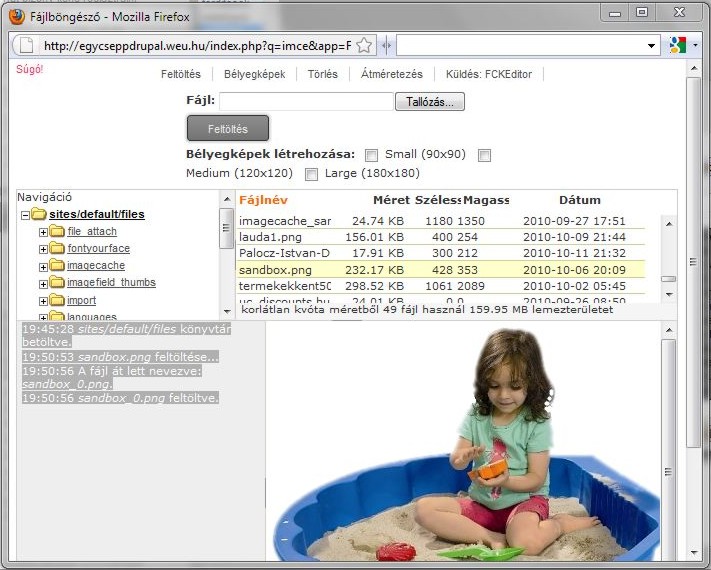
Task: Open the Törlés tab
Action: (x=322, y=74)
